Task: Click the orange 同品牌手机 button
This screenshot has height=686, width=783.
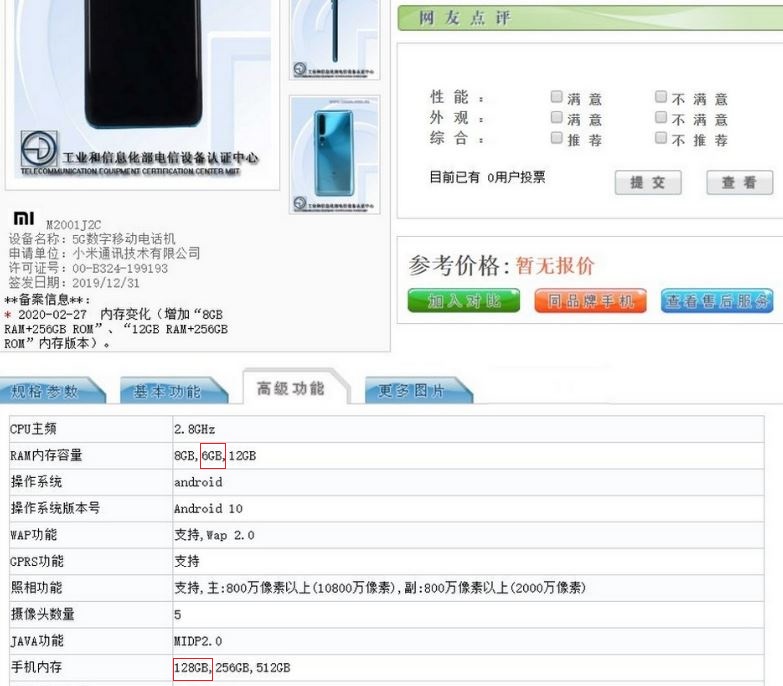Action: click(590, 301)
